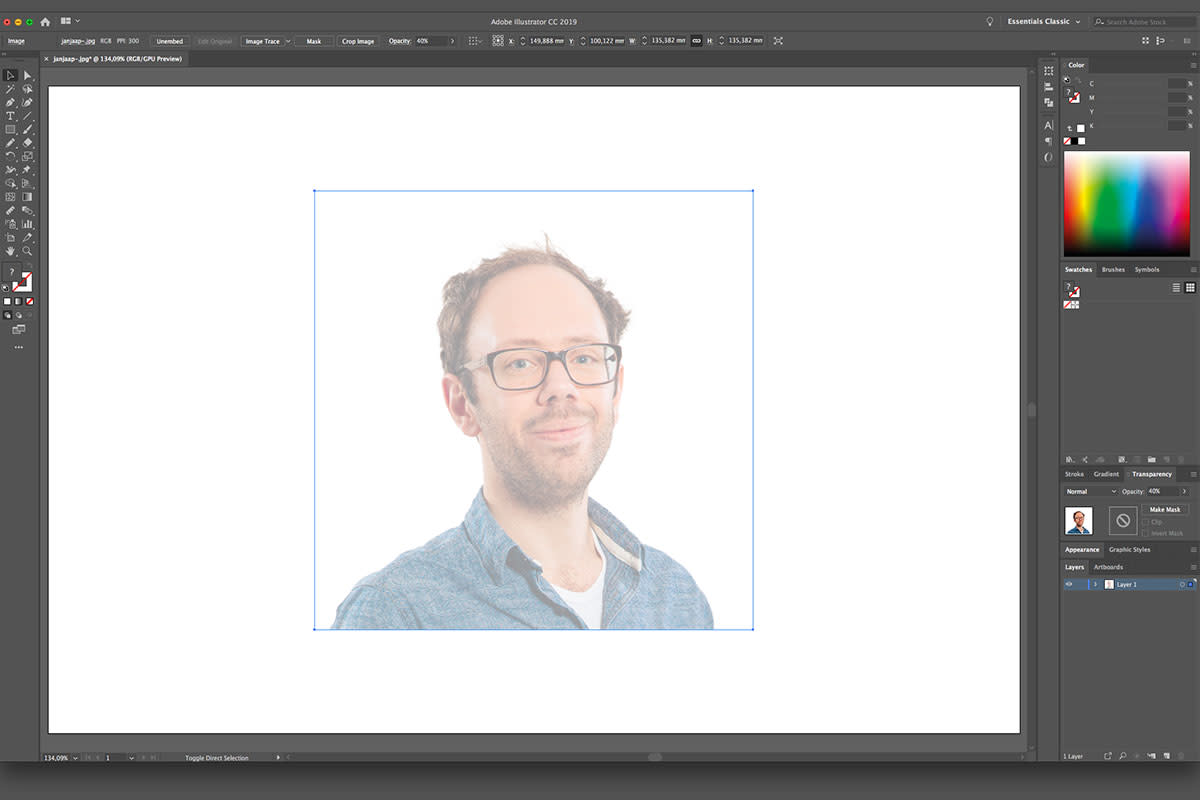Select the Type tool
Viewport: 1200px width, 800px height.
point(10,116)
